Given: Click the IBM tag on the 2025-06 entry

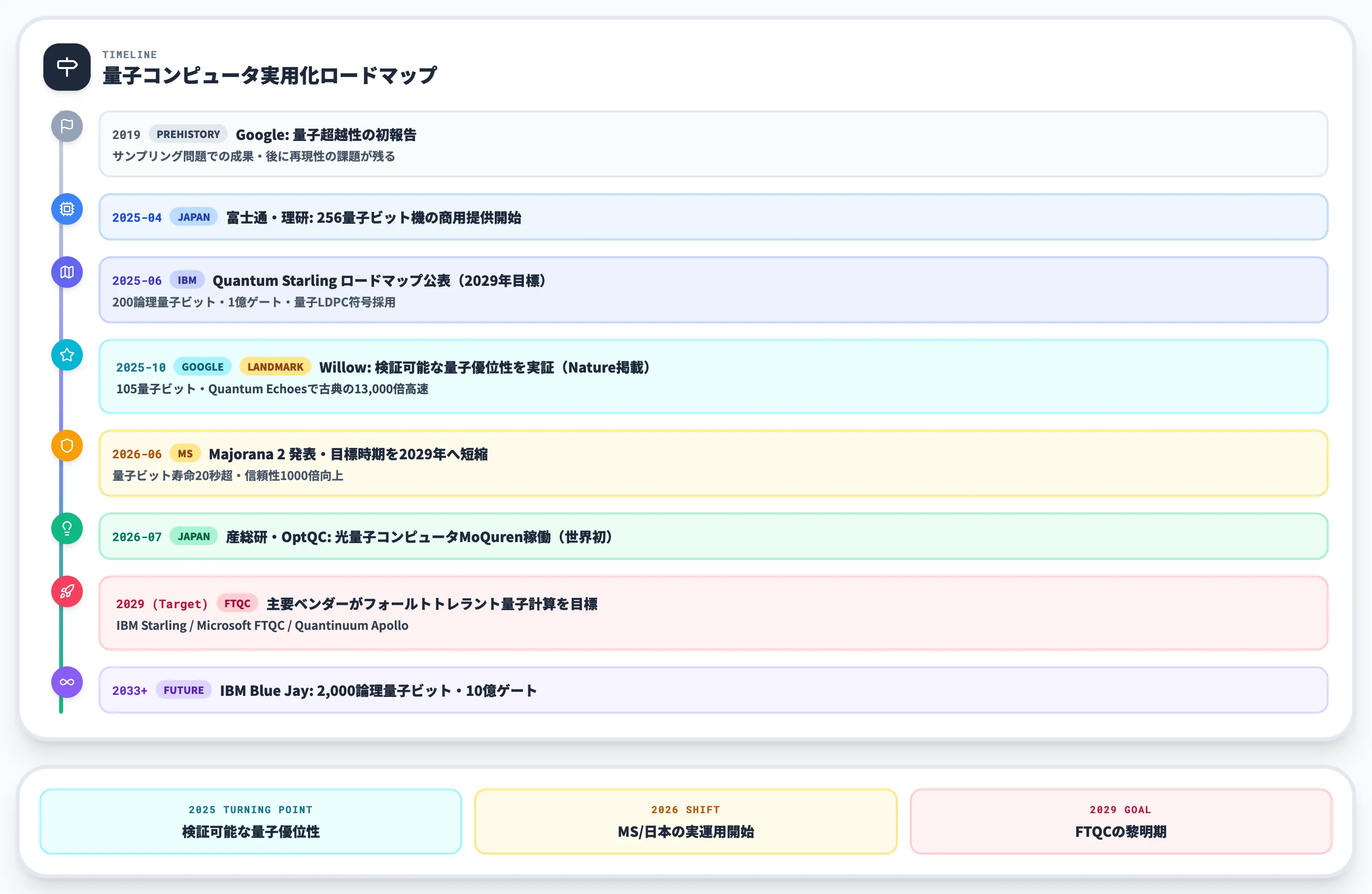Looking at the screenshot, I should click(x=187, y=280).
